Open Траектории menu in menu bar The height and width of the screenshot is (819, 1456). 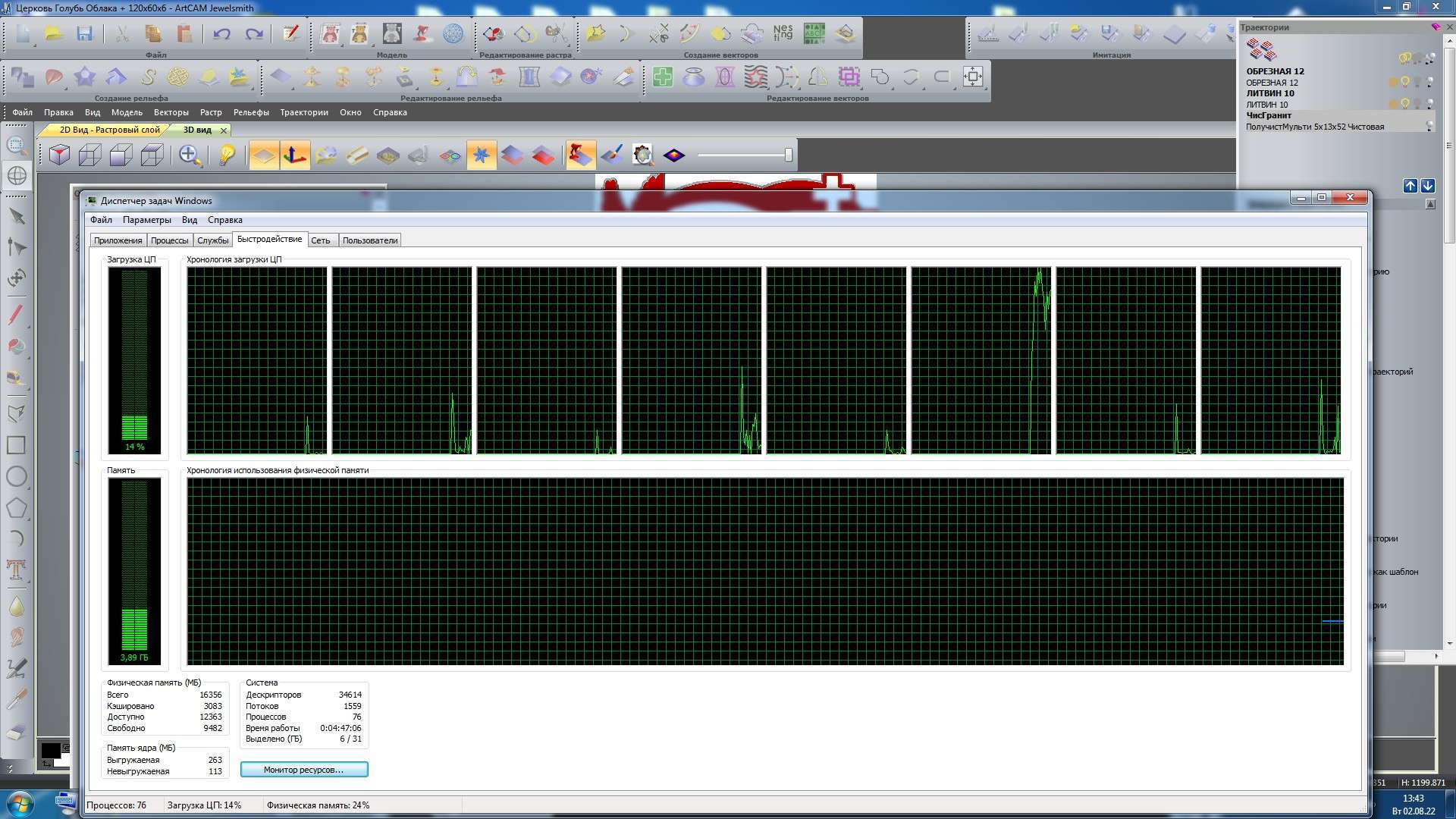[x=304, y=112]
